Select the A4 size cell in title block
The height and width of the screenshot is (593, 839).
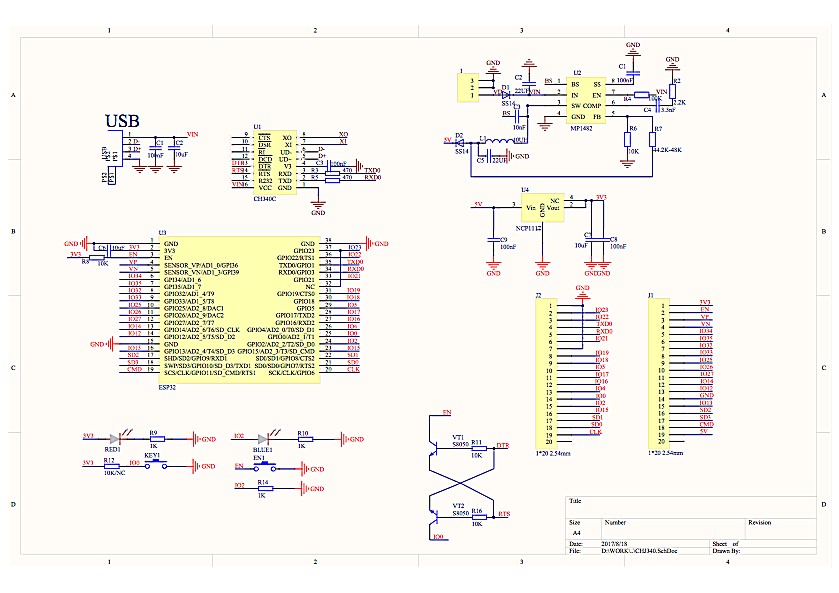coord(576,534)
